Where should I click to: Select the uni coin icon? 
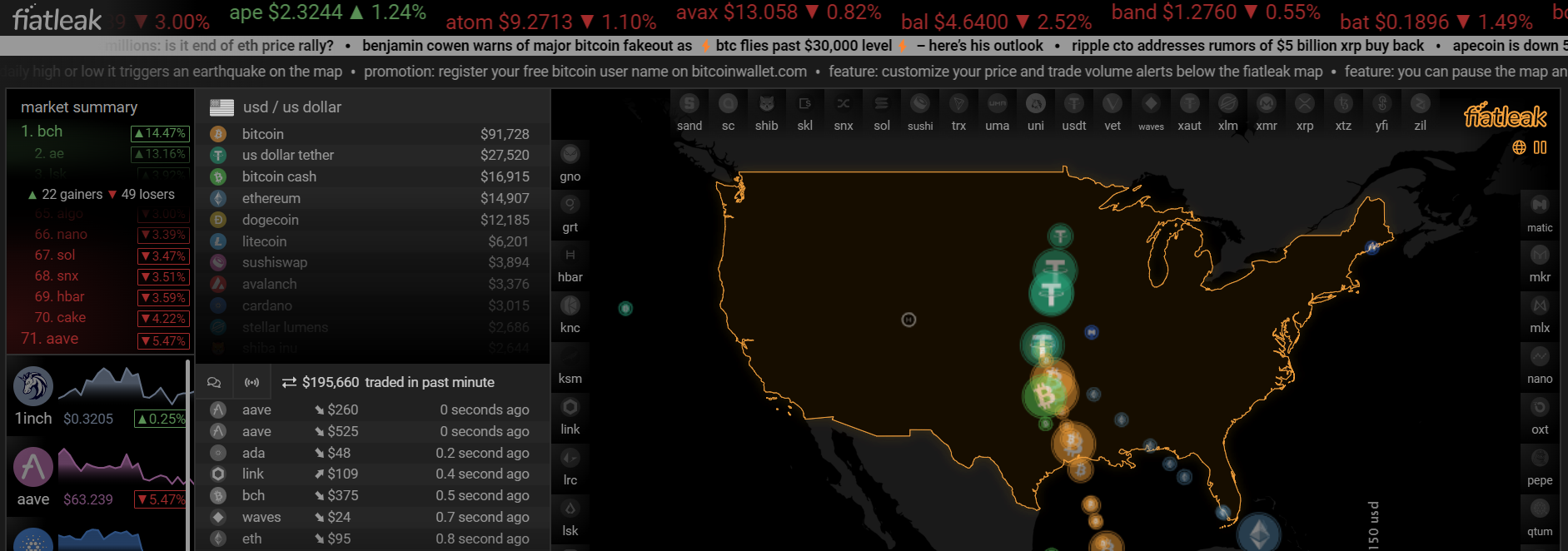[x=1035, y=104]
